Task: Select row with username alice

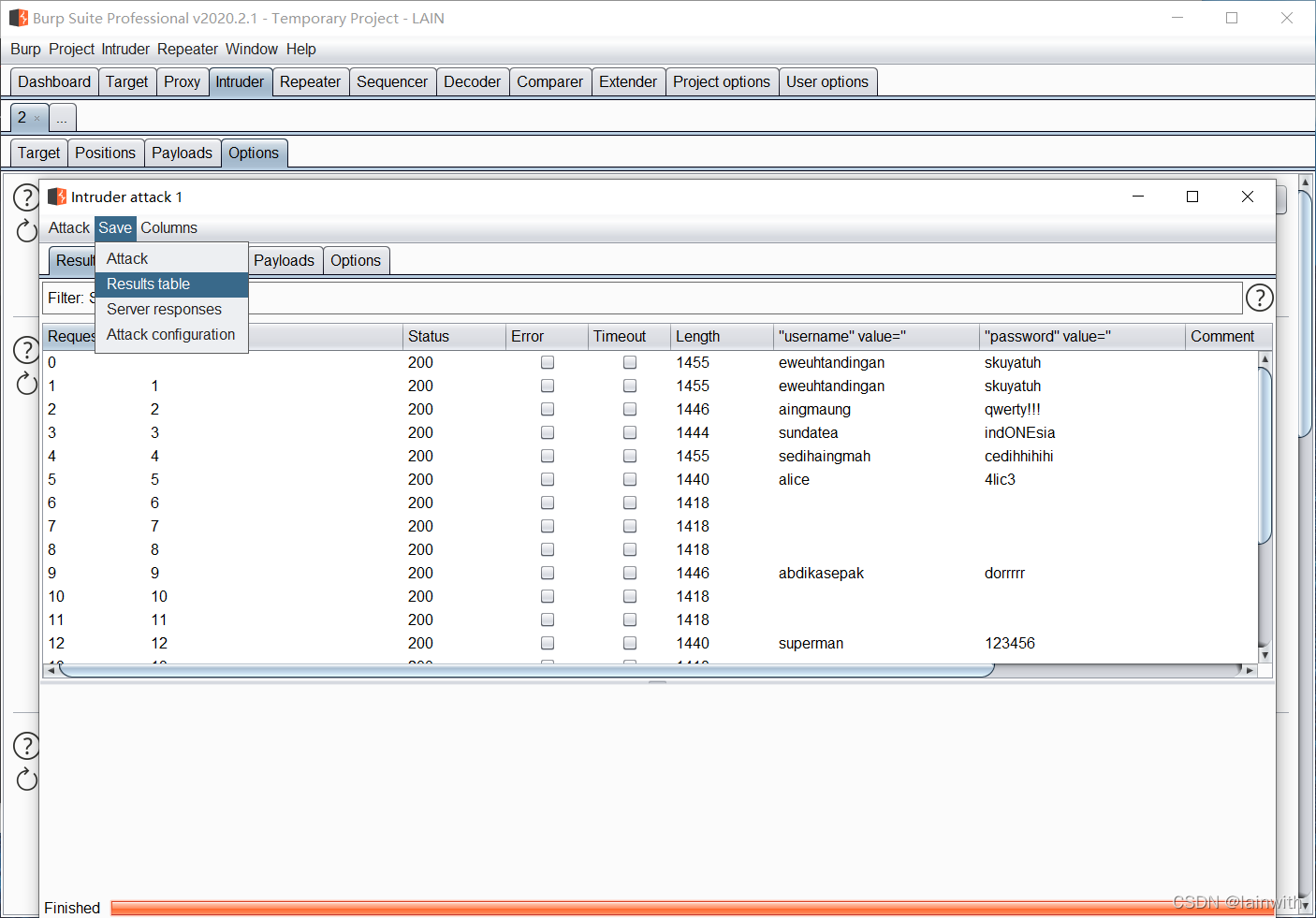Action: point(651,479)
